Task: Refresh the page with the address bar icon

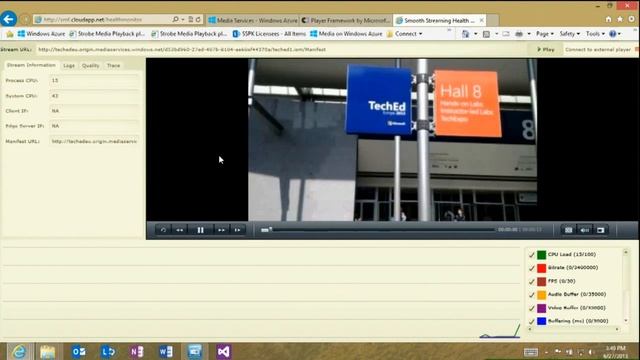Action: 198,19
